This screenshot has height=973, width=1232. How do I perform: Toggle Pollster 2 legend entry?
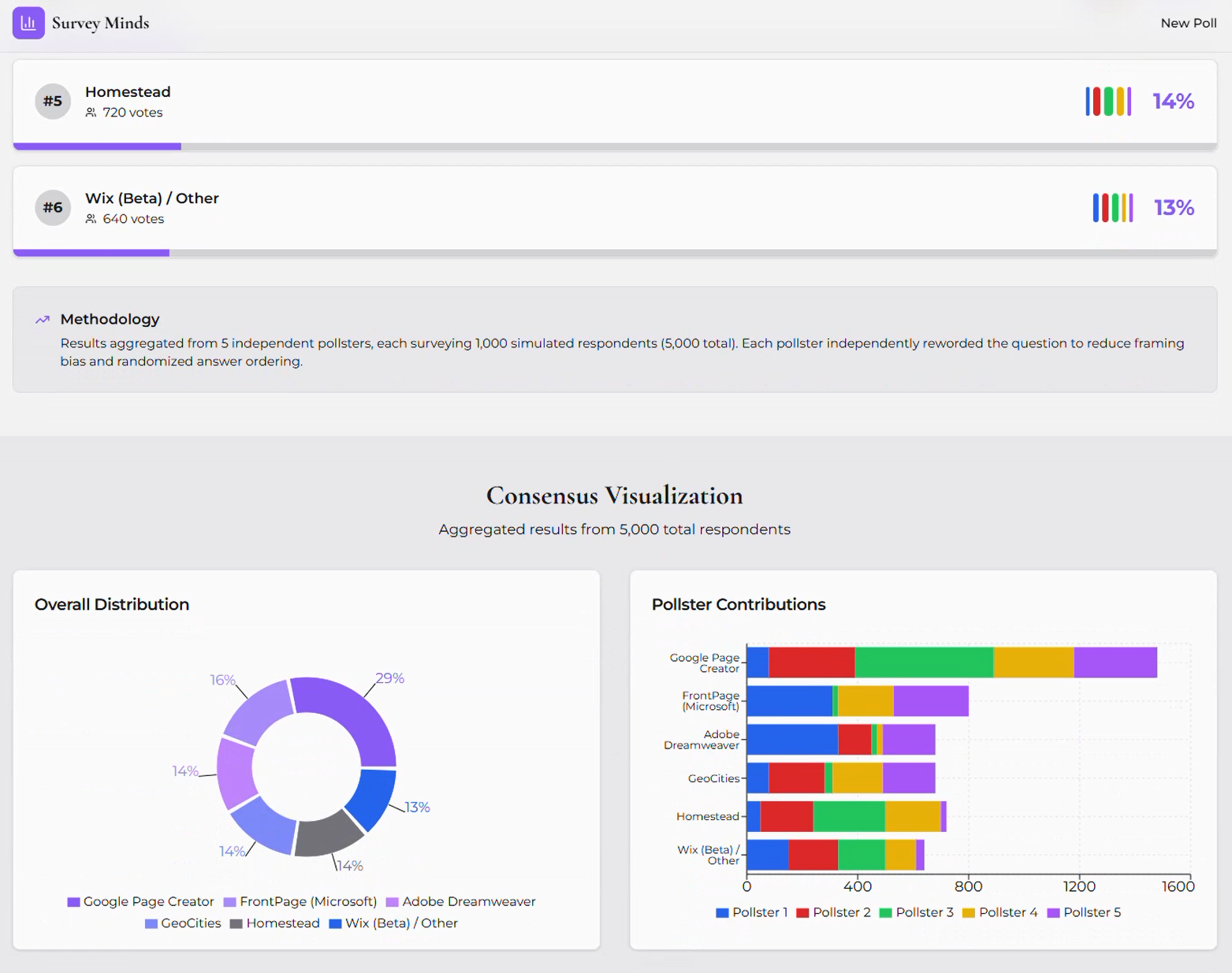833,912
